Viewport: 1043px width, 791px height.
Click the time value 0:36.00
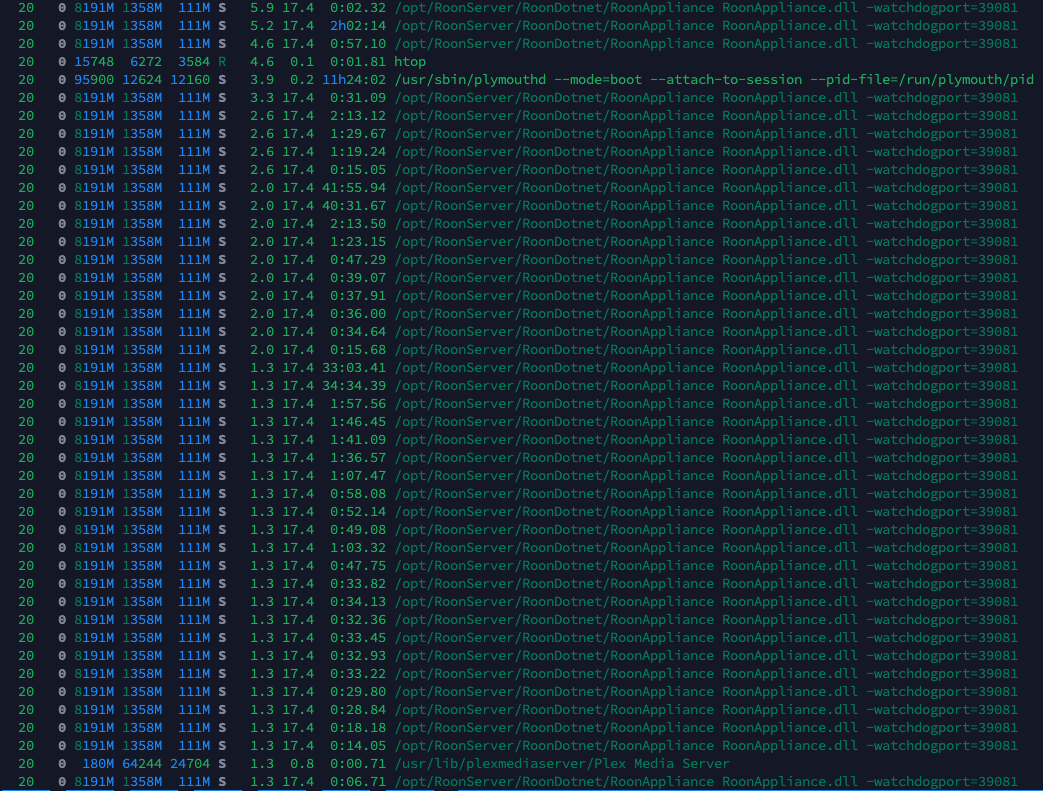358,313
